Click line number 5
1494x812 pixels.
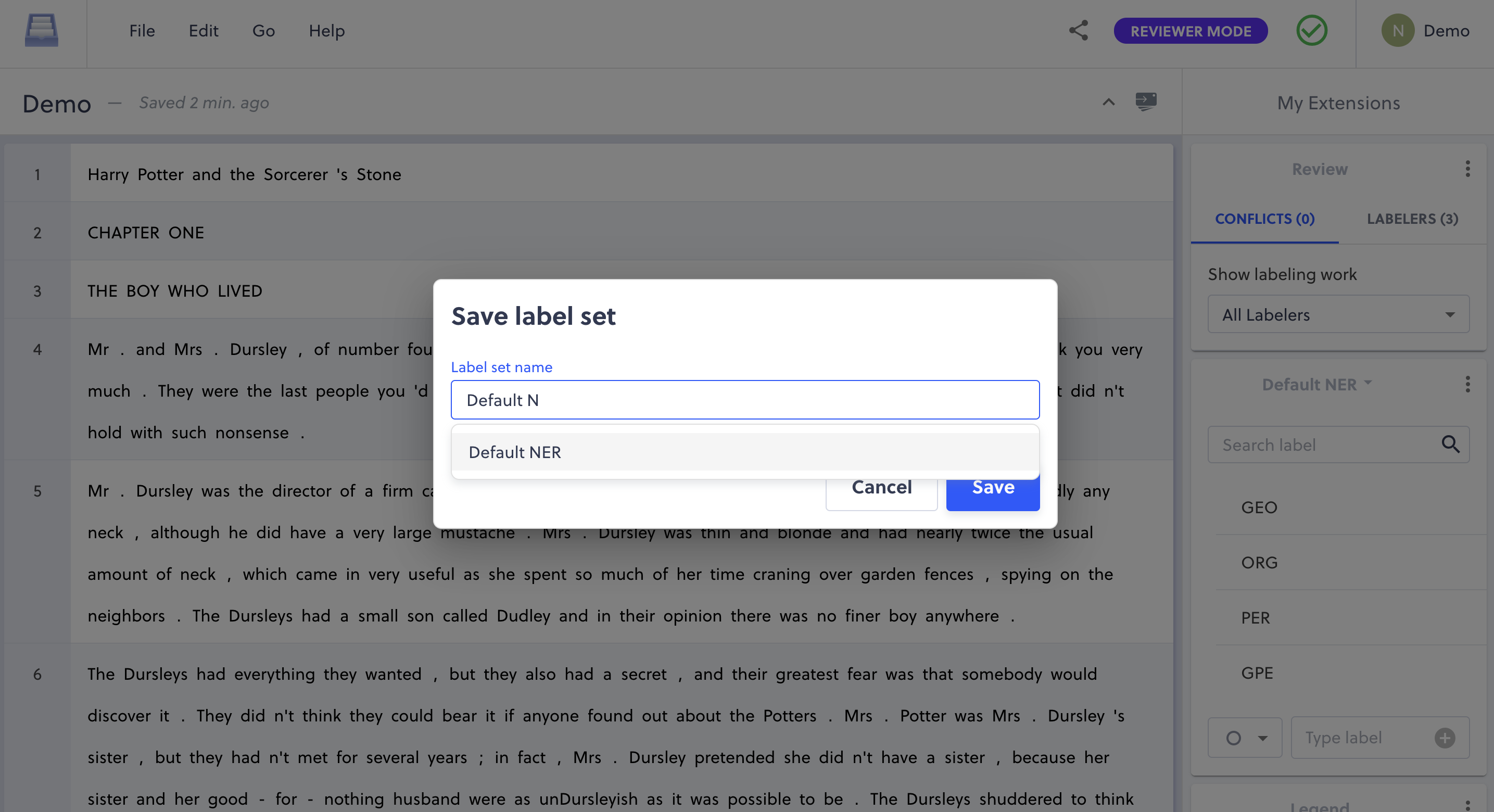click(x=37, y=491)
